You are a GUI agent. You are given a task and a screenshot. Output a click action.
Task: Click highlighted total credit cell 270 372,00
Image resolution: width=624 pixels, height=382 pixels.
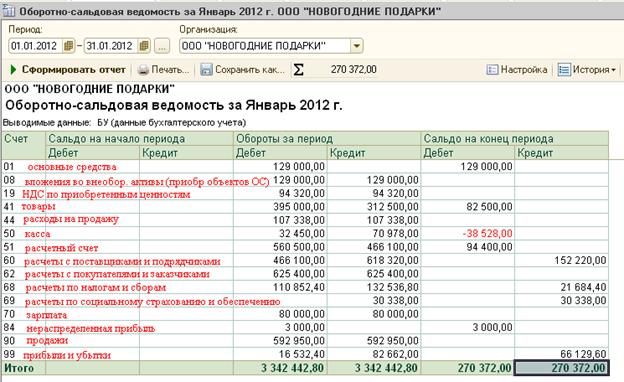coord(562,368)
